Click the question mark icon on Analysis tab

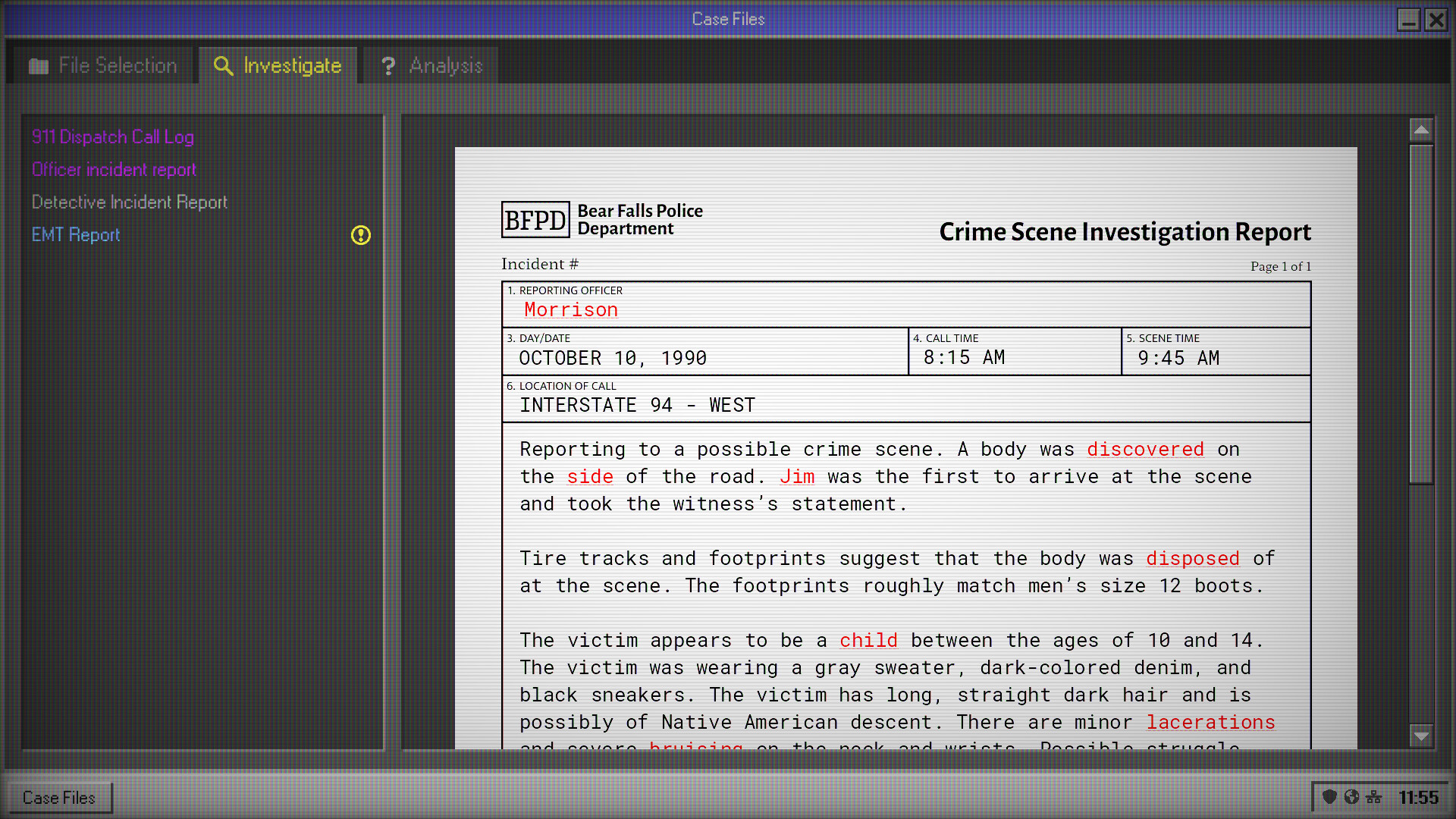point(388,65)
